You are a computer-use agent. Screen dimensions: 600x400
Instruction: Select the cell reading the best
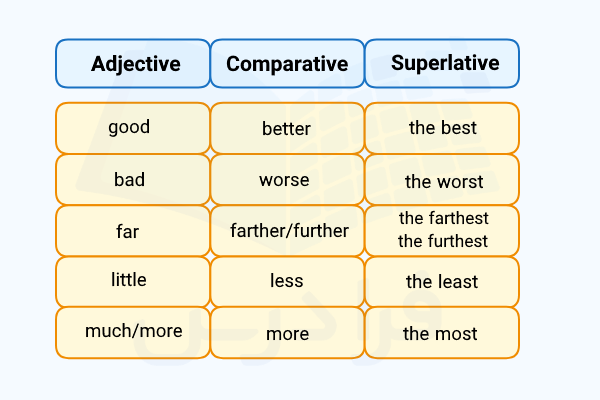[442, 128]
